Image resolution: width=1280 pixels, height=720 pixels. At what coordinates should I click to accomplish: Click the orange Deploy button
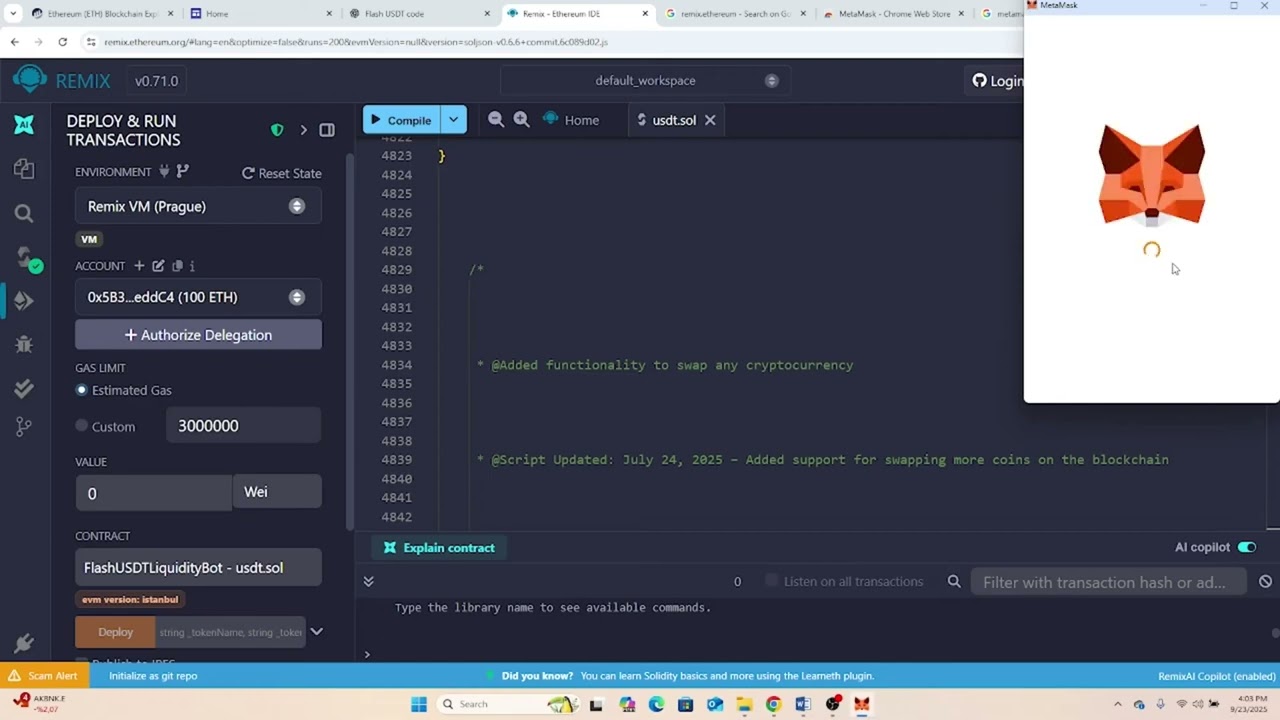[x=115, y=632]
